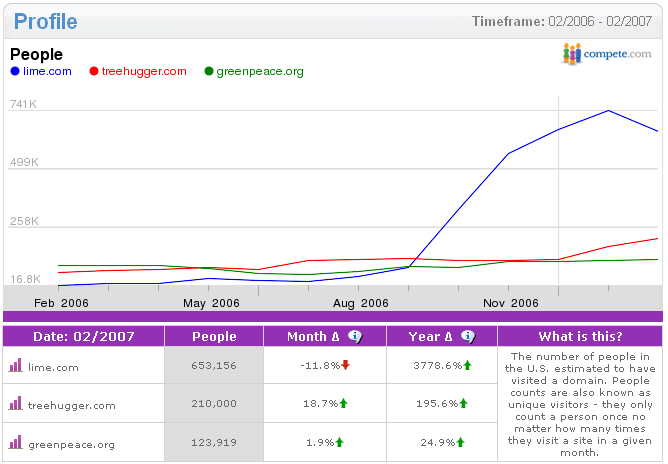Click the 18.7% month change value

click(x=320, y=403)
